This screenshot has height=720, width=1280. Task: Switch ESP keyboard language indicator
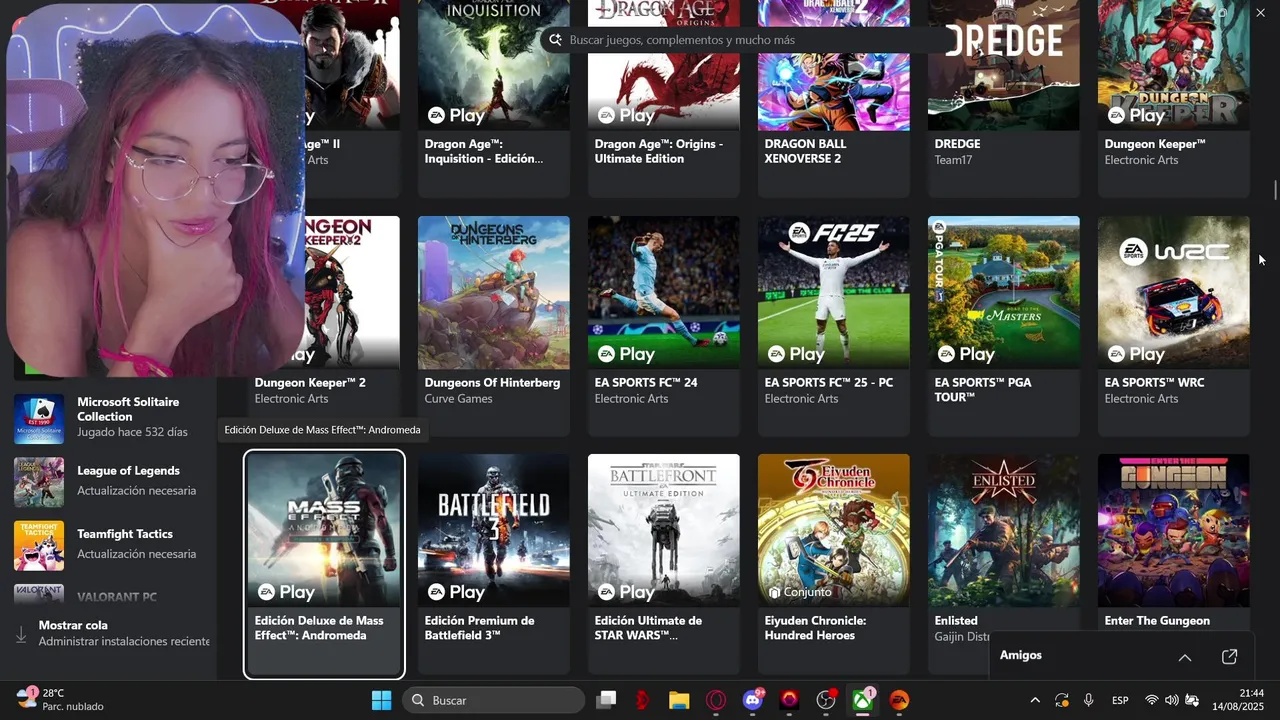(1121, 700)
